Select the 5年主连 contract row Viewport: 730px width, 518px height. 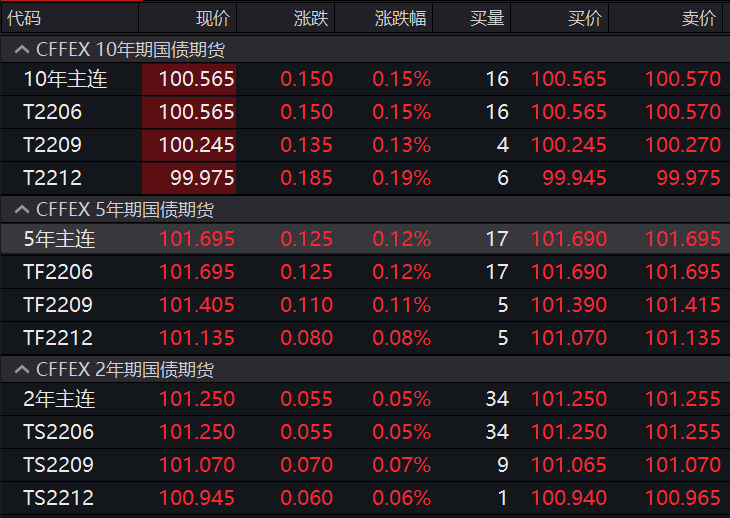[59, 240]
